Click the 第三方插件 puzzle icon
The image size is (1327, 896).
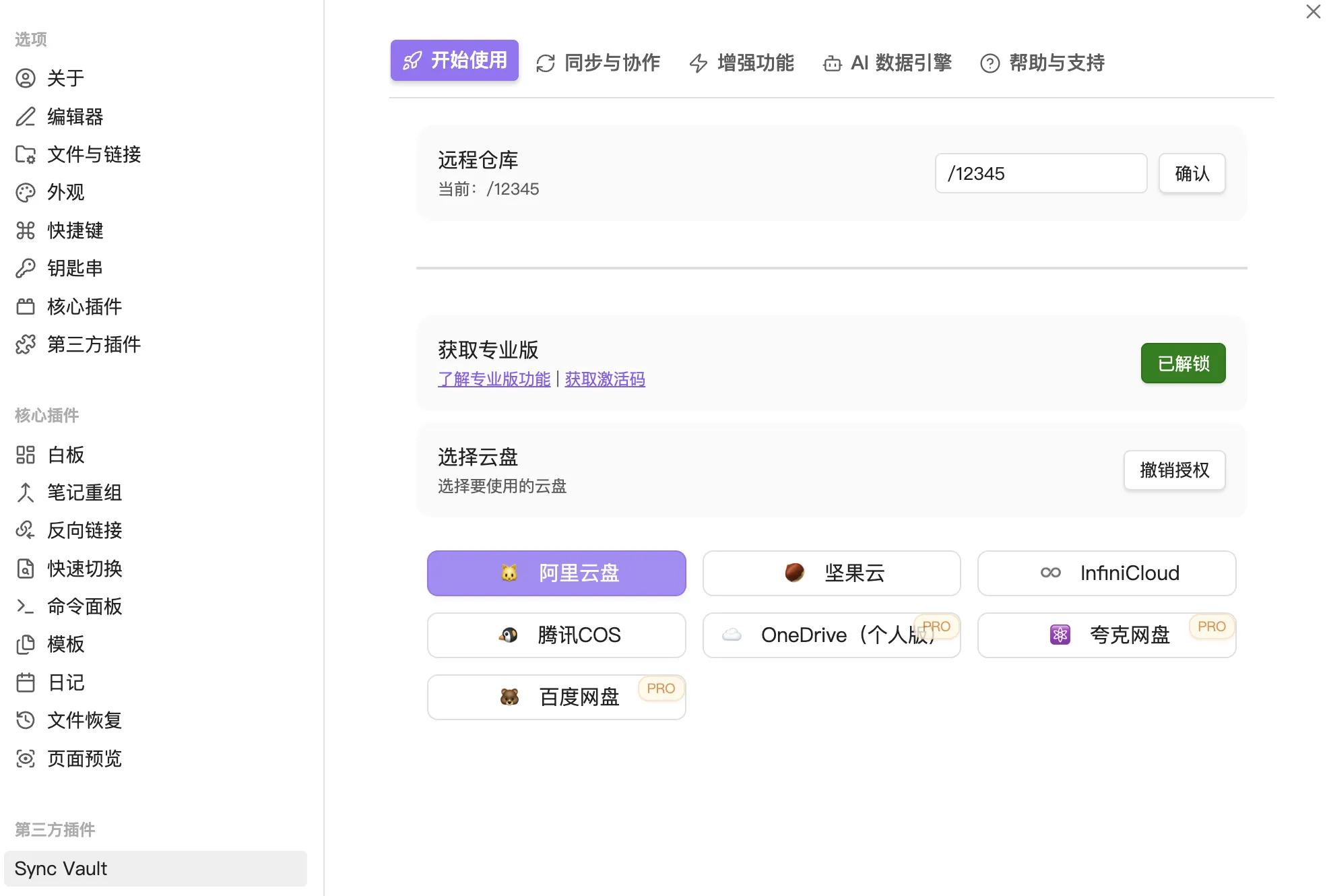point(26,344)
